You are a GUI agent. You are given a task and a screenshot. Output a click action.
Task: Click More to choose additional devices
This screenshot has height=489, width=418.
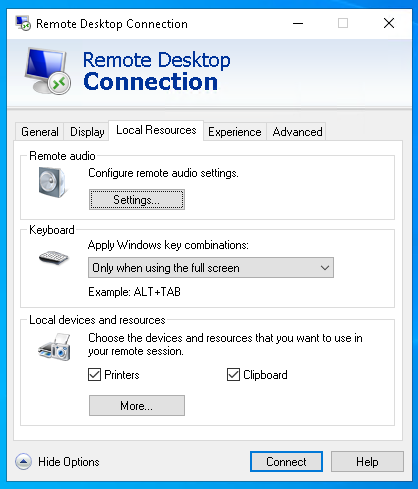pyautogui.click(x=137, y=406)
